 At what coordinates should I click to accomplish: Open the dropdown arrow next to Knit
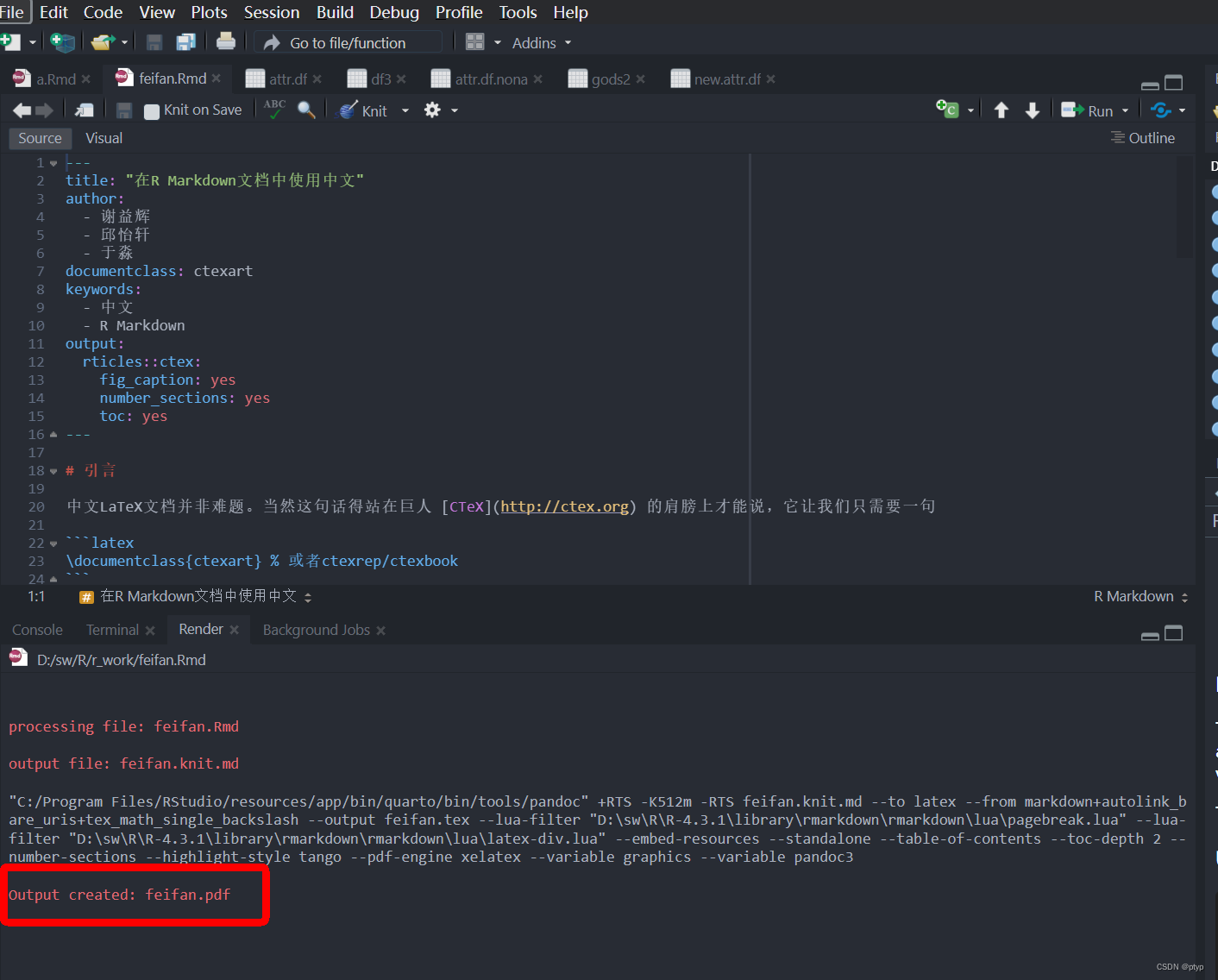click(x=405, y=110)
